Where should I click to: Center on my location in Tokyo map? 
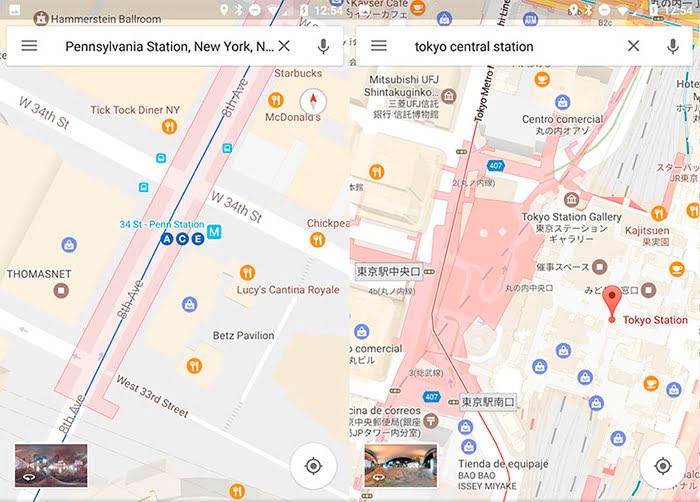pos(662,466)
